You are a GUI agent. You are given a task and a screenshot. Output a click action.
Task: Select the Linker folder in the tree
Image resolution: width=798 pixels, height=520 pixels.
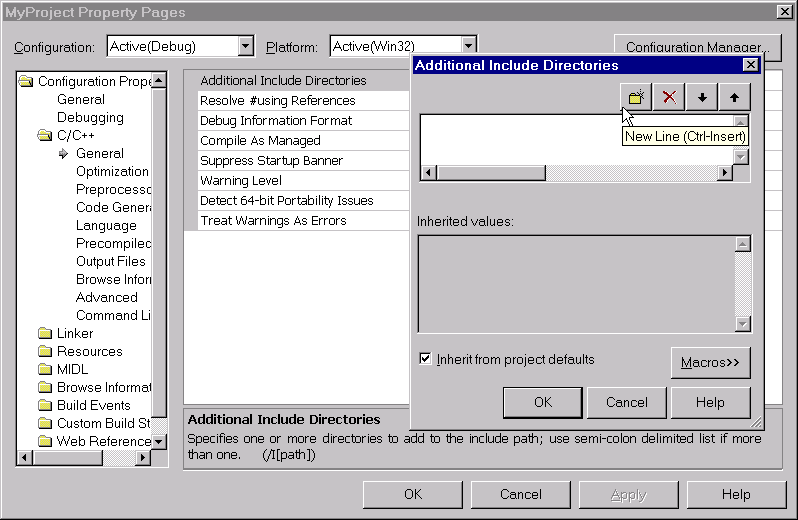tap(74, 333)
